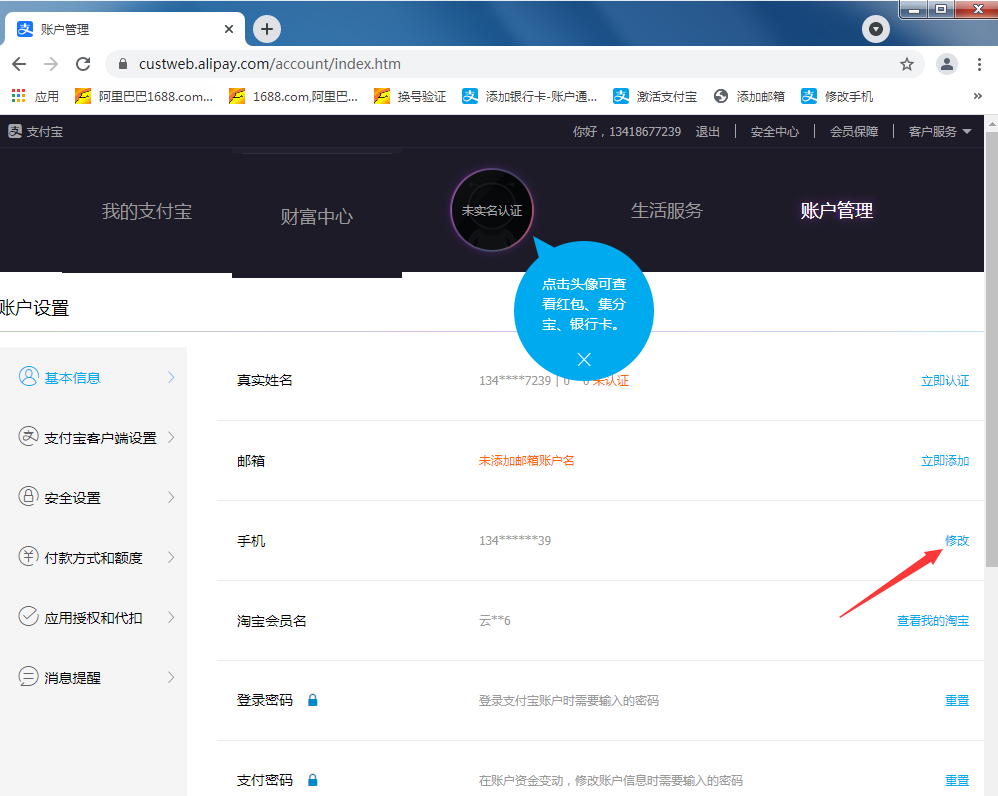
Task: Click 退出 to log out
Action: [708, 132]
